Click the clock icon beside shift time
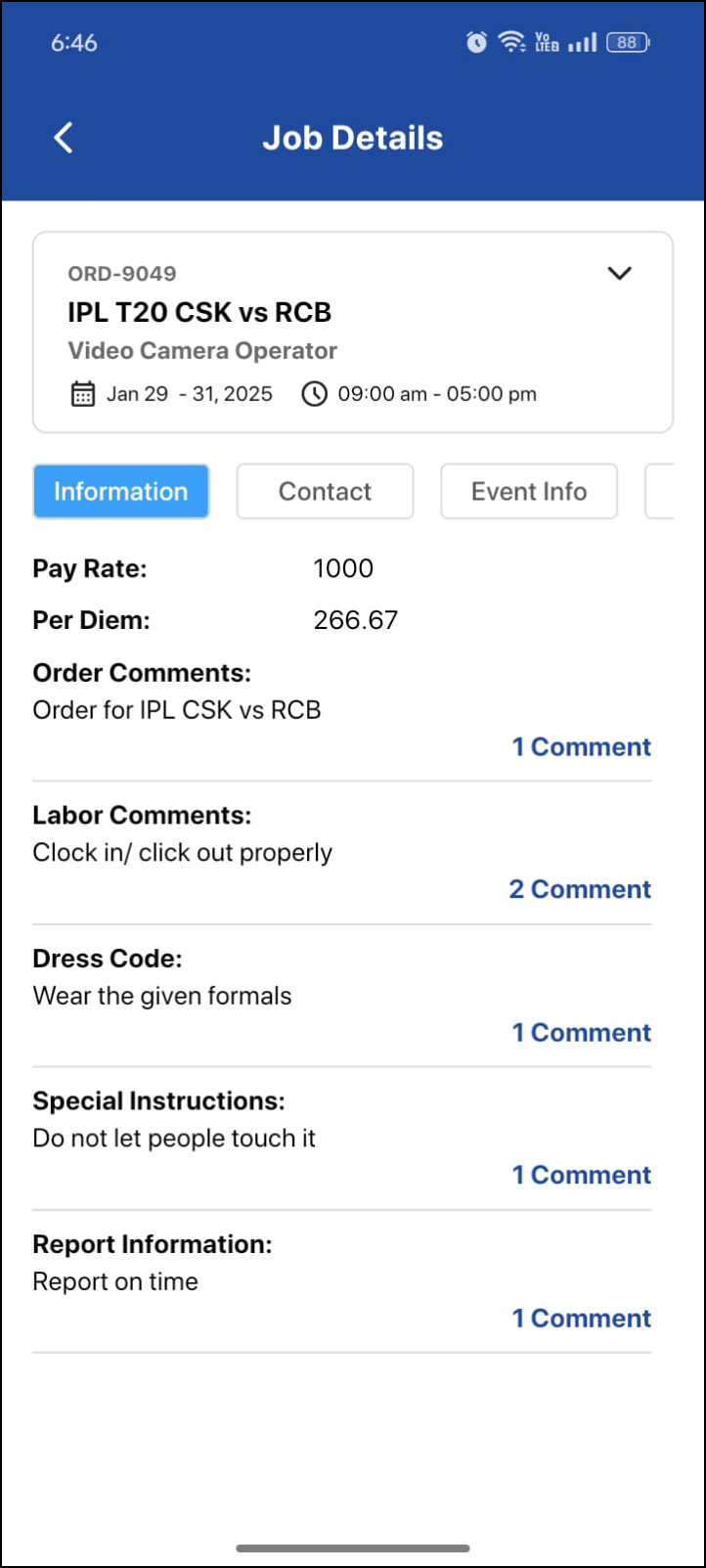The width and height of the screenshot is (706, 1568). click(314, 394)
